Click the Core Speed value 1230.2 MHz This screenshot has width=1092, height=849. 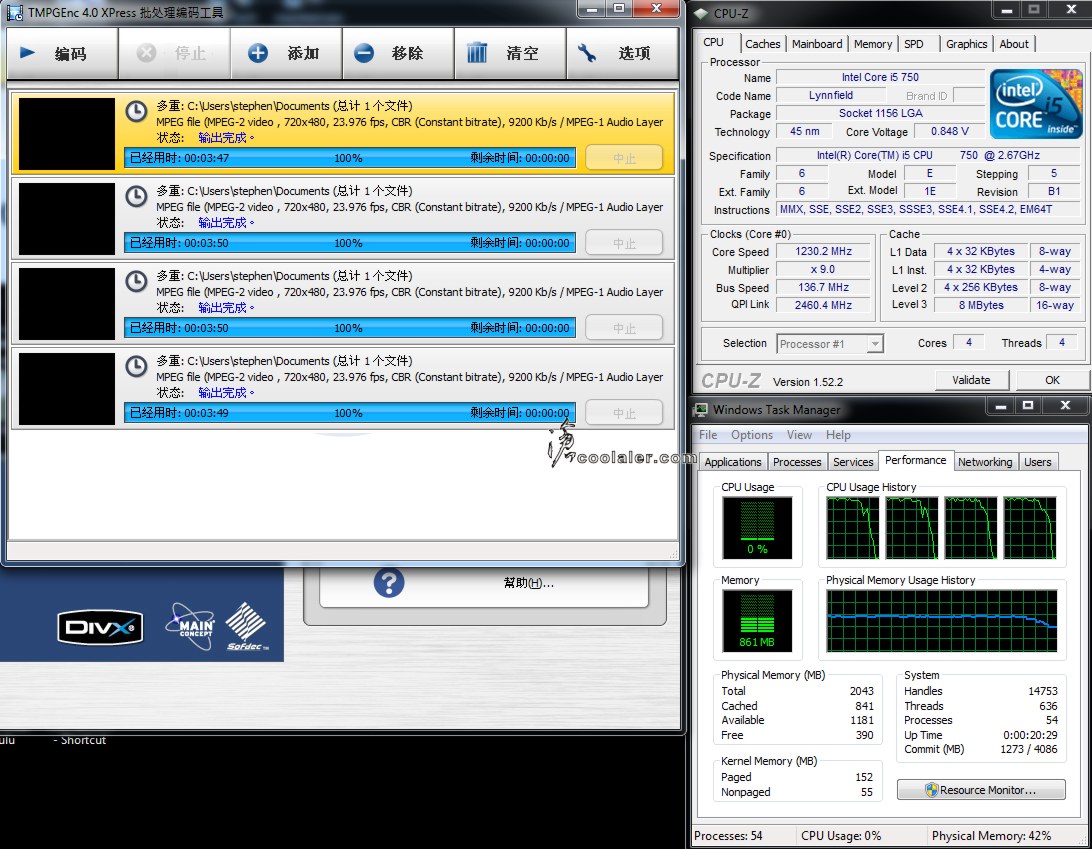coord(823,251)
